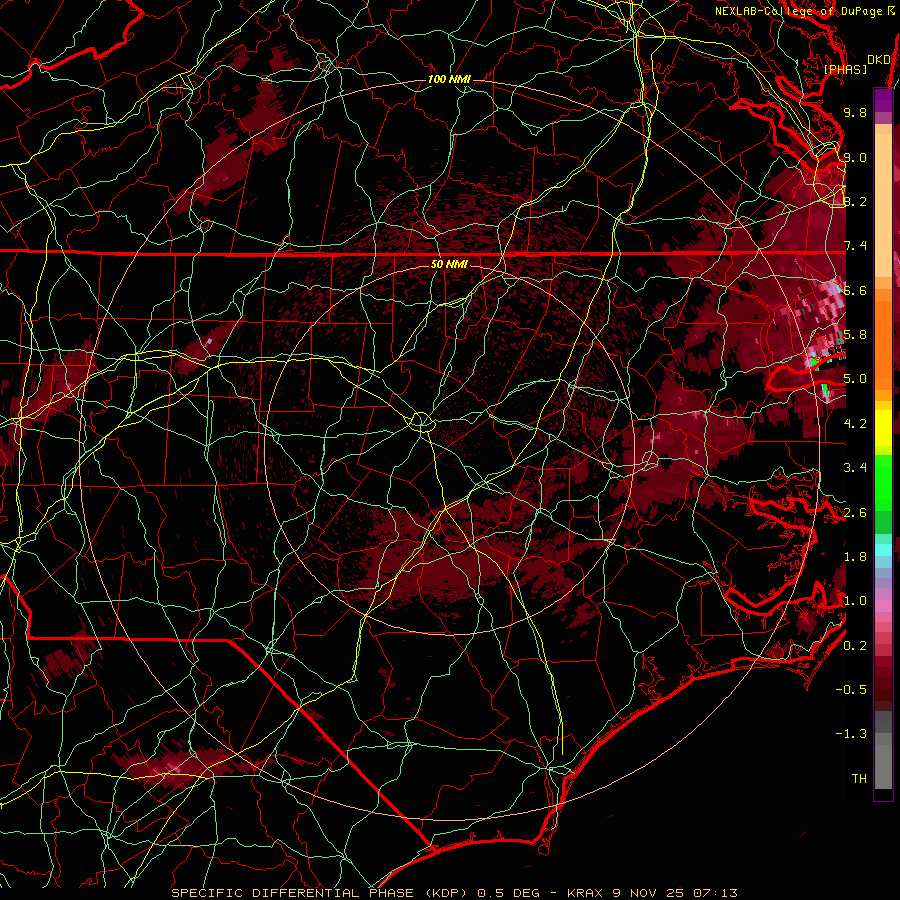Click the 4.2 value on the color scale

pyautogui.click(x=855, y=424)
